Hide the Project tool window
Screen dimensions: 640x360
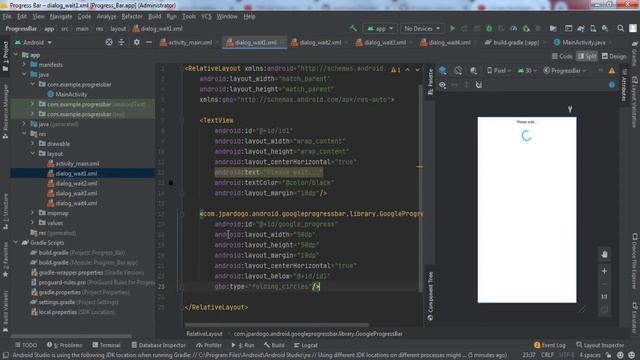coord(149,42)
